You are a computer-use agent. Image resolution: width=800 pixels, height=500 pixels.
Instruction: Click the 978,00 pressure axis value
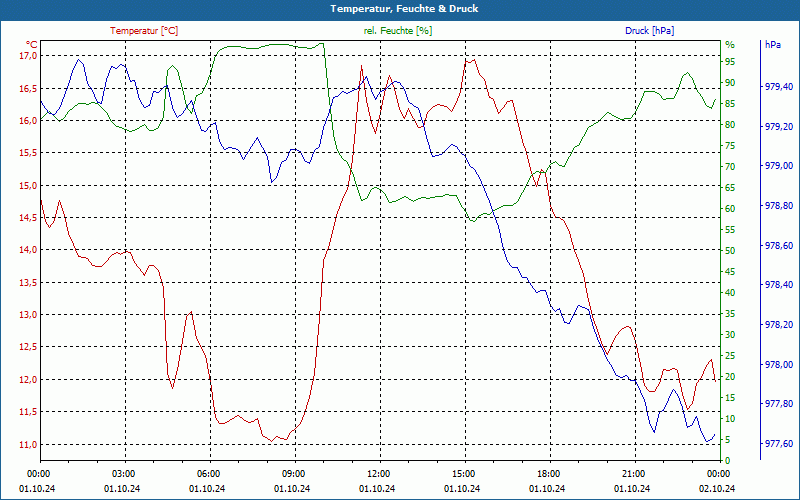click(x=779, y=364)
